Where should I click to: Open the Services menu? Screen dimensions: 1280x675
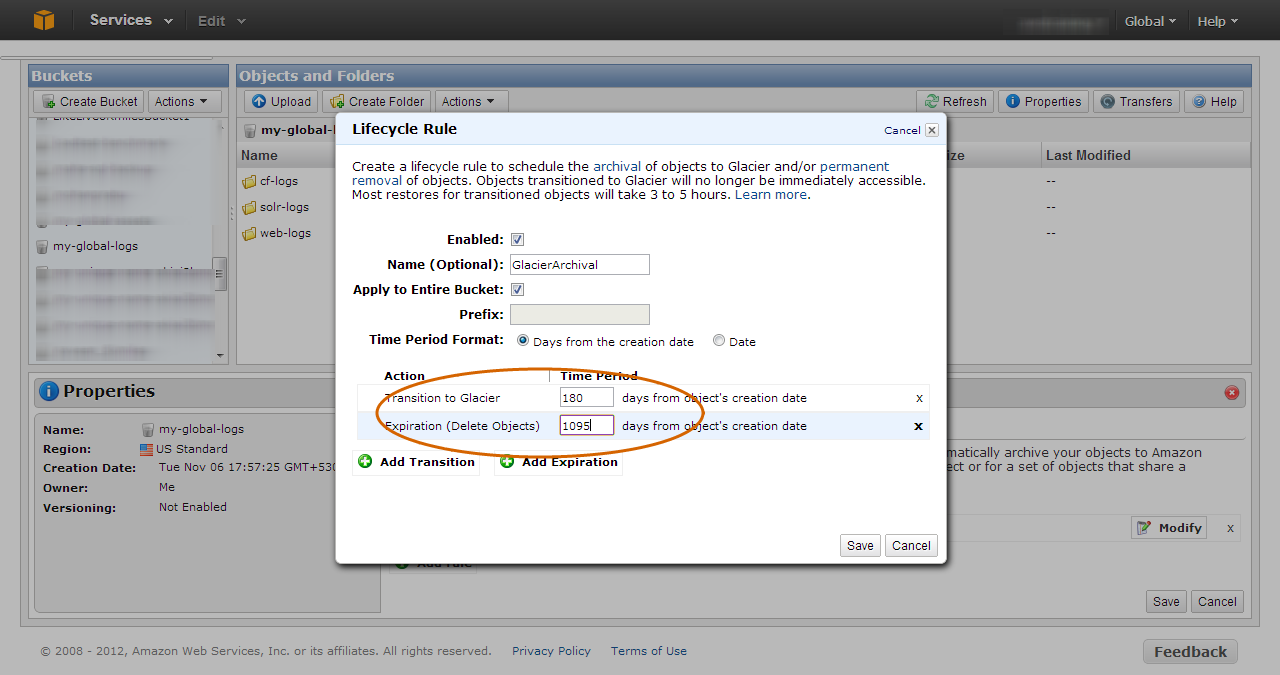(131, 20)
